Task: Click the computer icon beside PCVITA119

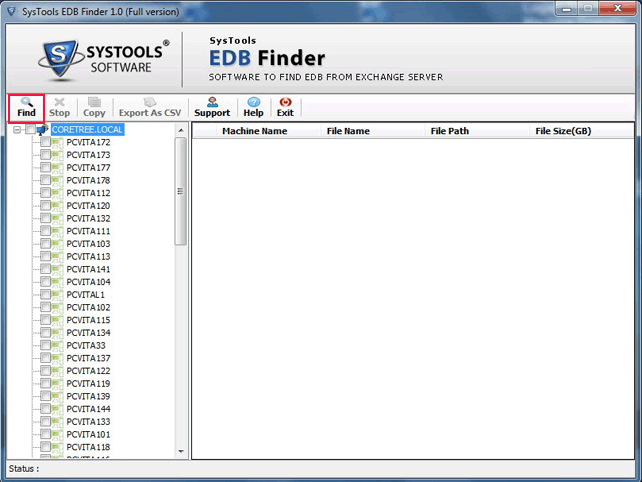Action: point(57,384)
